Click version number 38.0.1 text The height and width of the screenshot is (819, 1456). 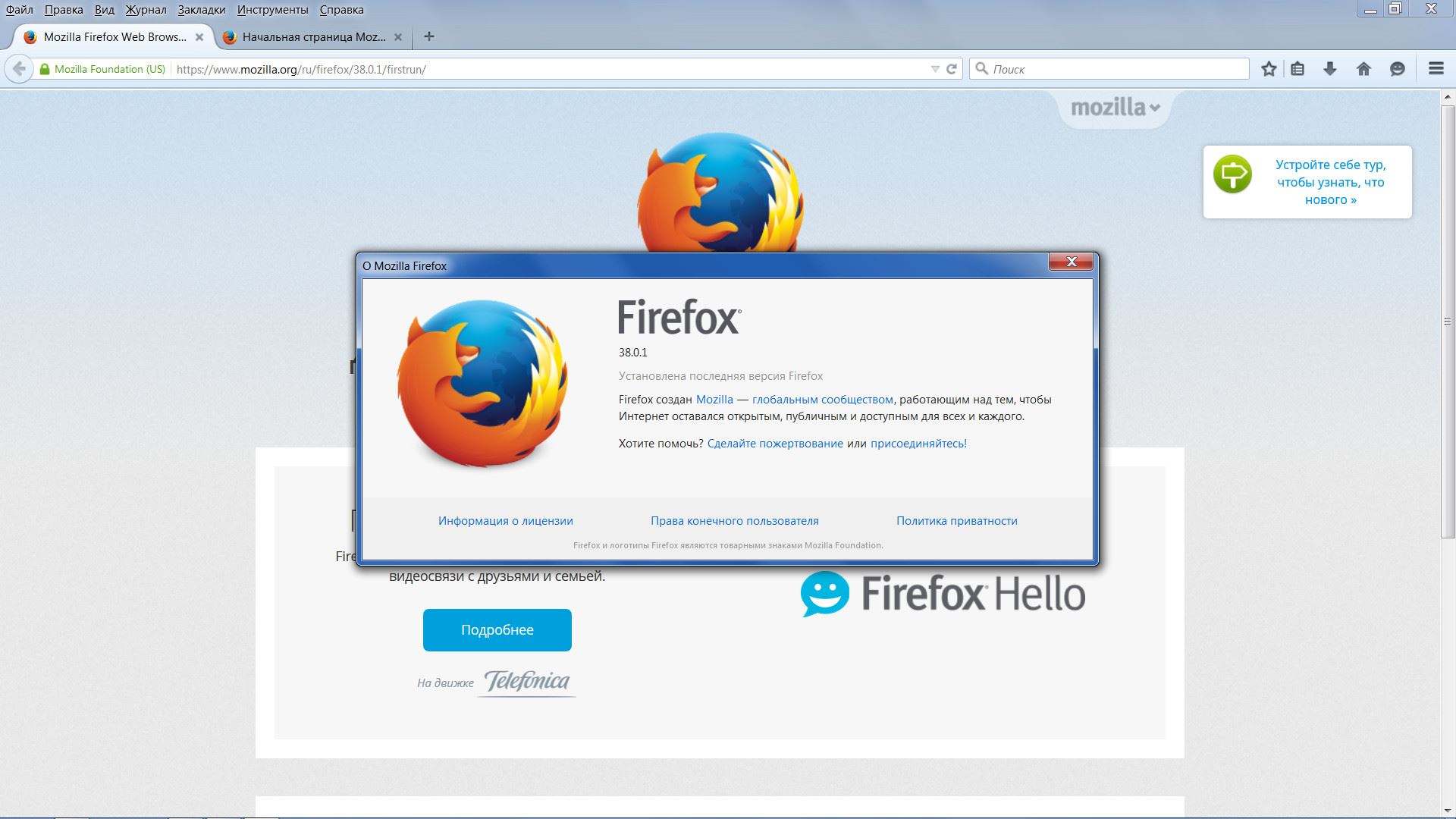[x=632, y=353]
